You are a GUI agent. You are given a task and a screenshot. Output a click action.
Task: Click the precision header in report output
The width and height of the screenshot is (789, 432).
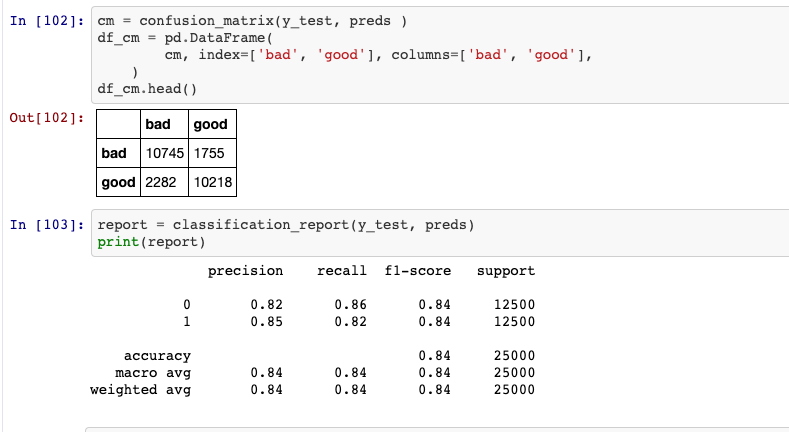[245, 271]
